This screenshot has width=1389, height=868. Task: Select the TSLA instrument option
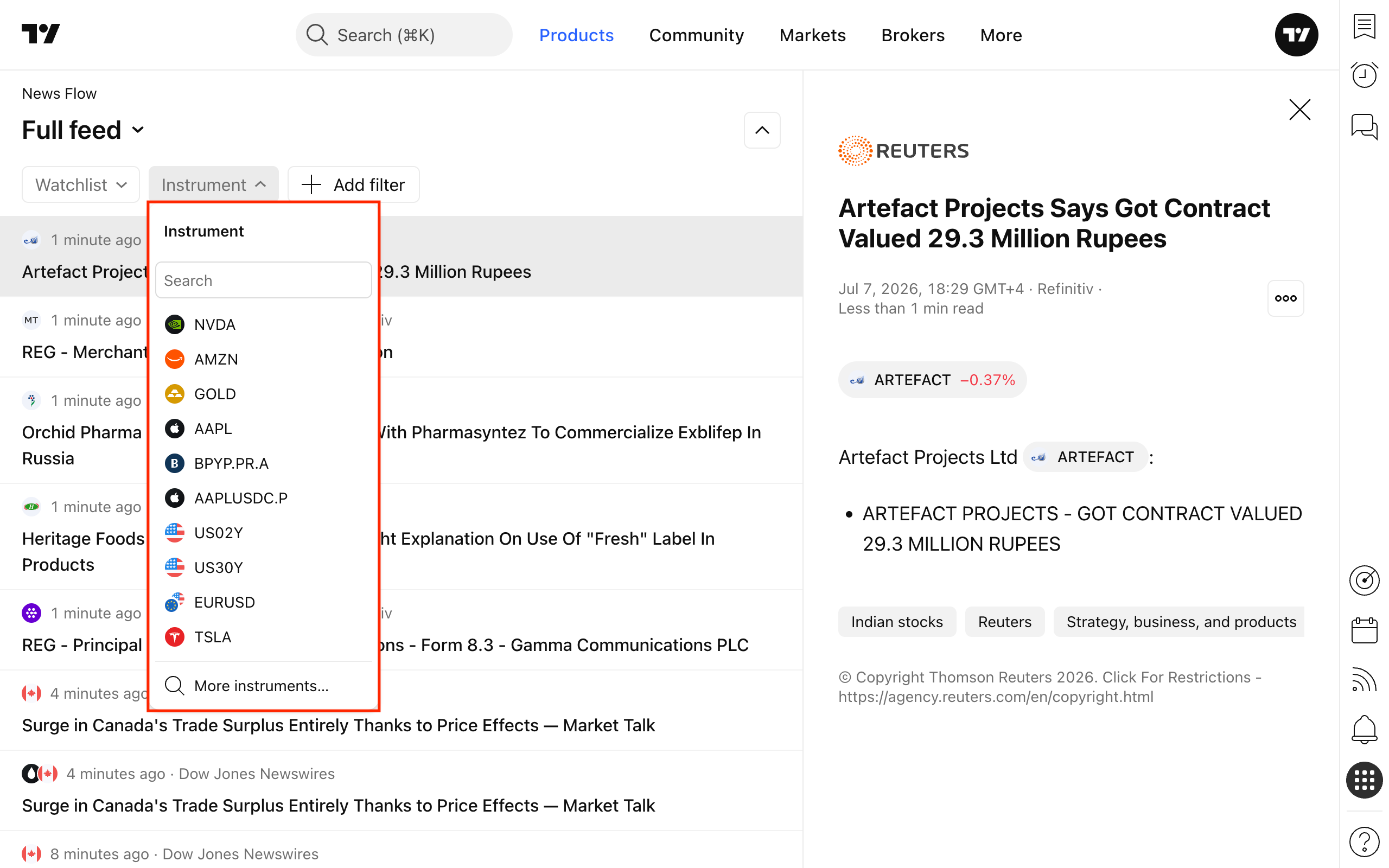264,637
